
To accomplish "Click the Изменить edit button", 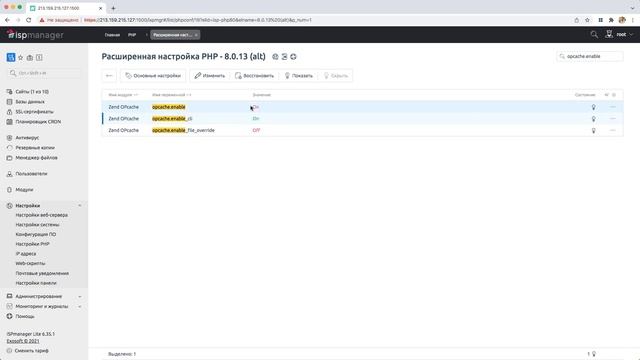I will pos(209,76).
